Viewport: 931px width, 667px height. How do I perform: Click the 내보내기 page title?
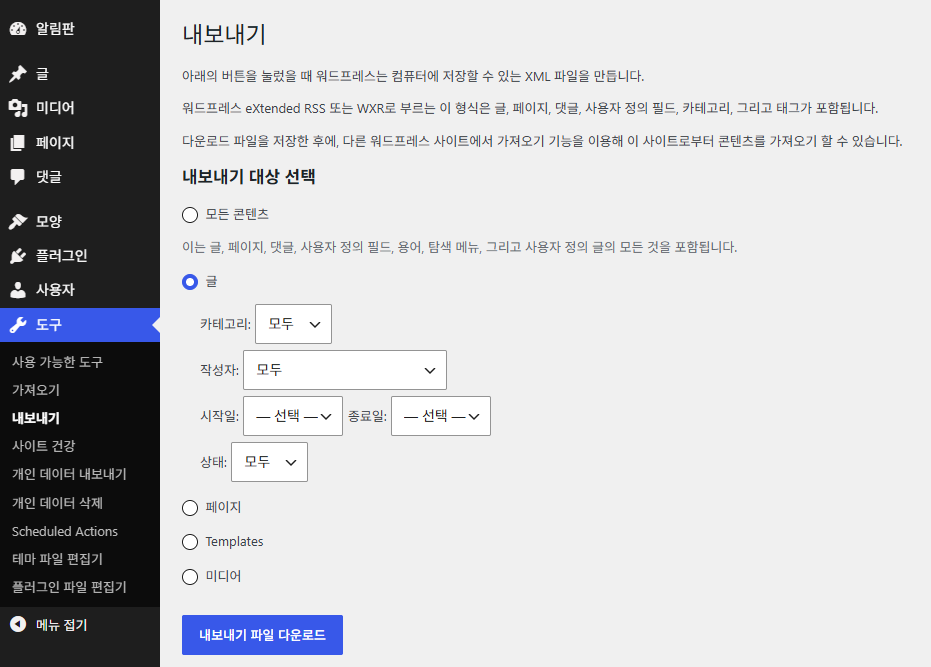[x=224, y=34]
